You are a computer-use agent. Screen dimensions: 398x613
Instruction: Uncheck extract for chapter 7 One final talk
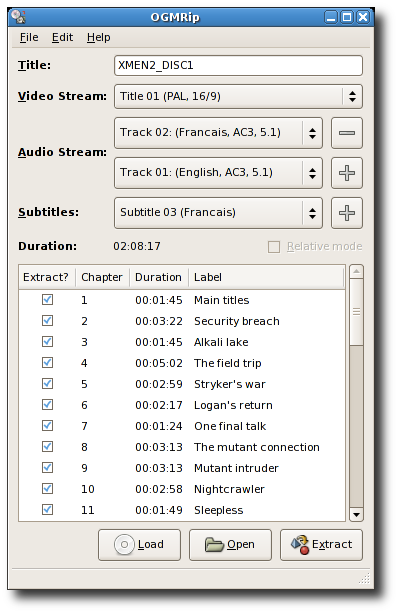(x=47, y=426)
